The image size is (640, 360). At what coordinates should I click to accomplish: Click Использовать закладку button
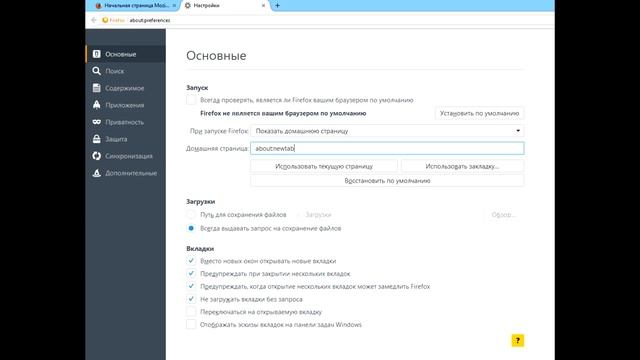462,167
